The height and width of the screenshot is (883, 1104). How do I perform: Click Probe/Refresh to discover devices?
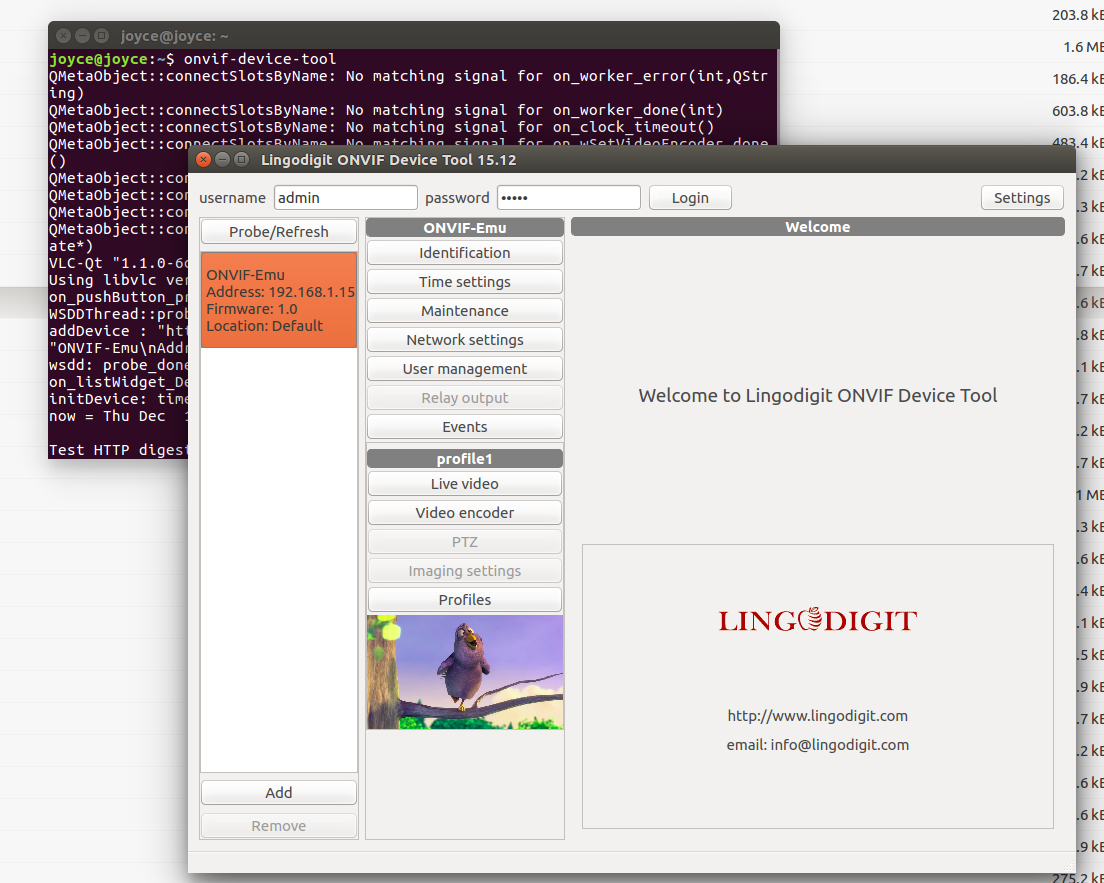[279, 232]
